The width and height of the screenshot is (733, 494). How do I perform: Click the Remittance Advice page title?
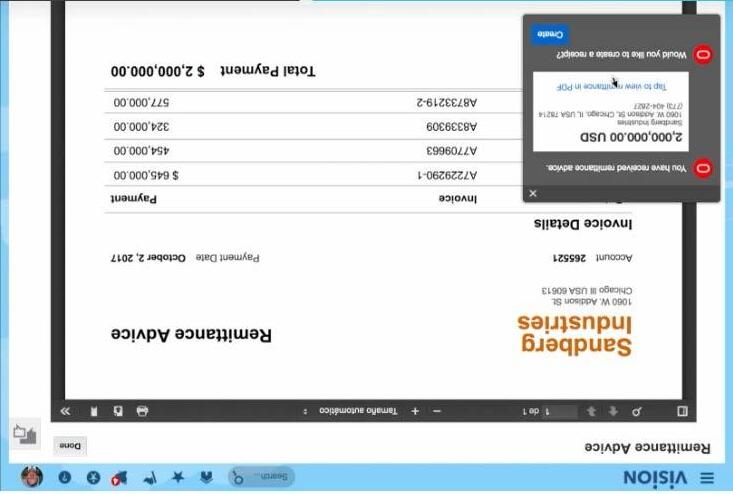(647, 447)
